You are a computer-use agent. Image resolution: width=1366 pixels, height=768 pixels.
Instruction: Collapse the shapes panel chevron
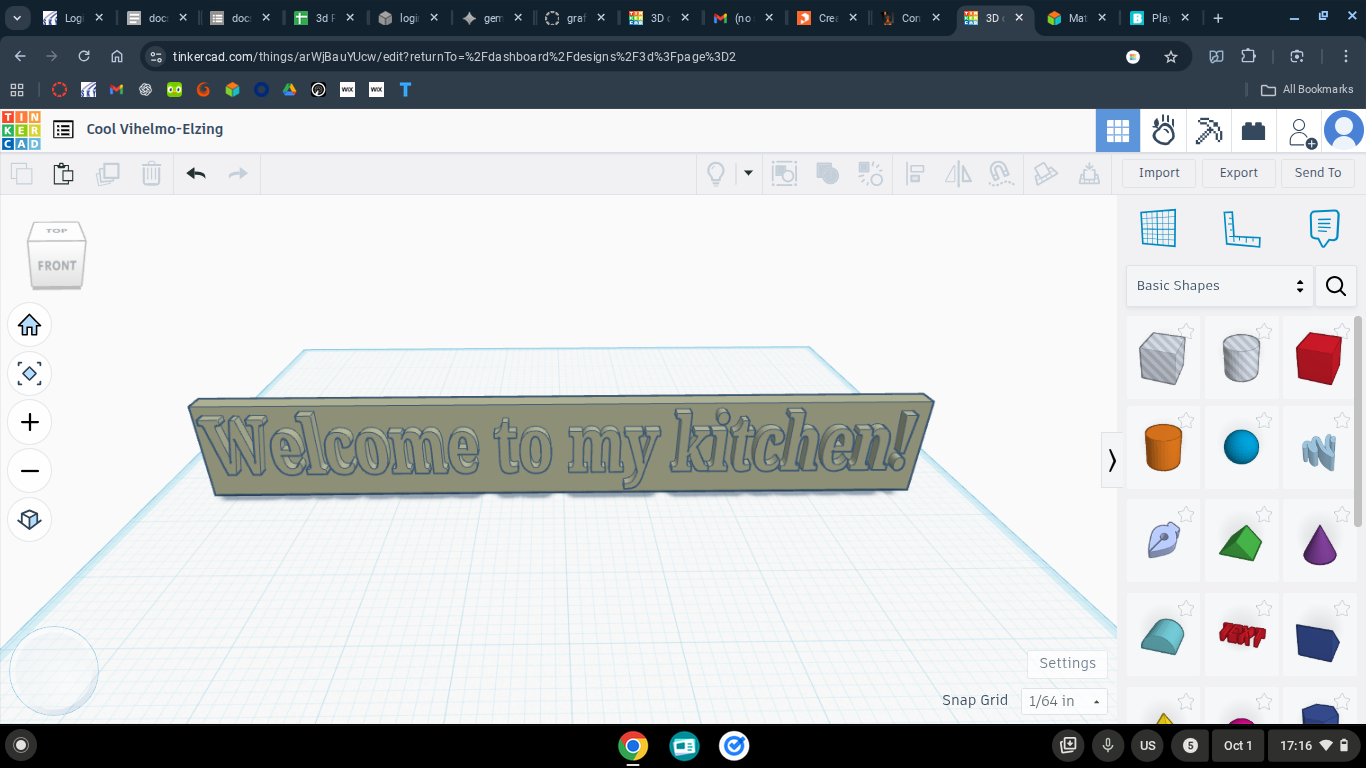1112,460
